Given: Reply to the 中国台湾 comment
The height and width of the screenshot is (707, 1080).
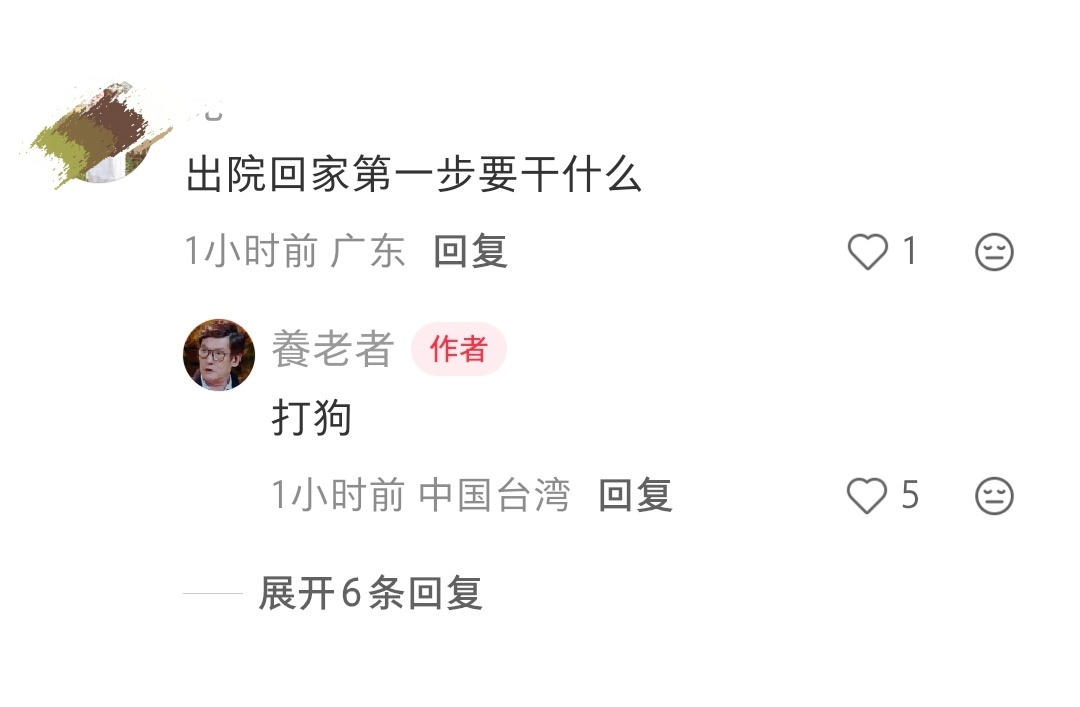Looking at the screenshot, I should (635, 495).
